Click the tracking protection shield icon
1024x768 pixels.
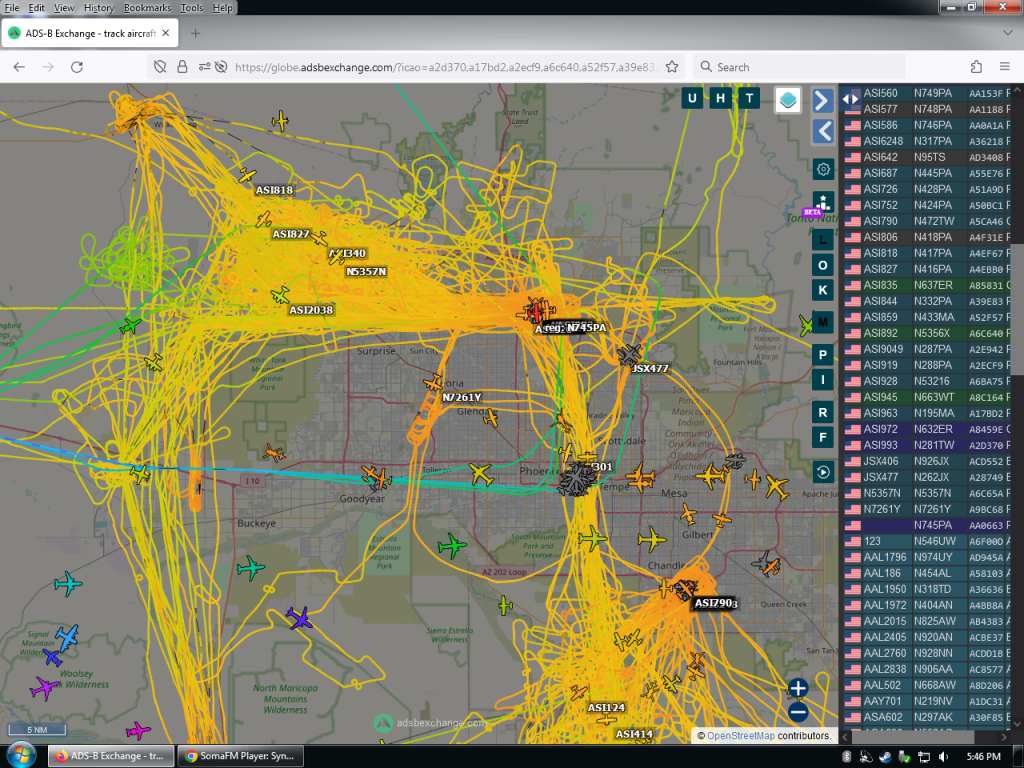pyautogui.click(x=159, y=67)
